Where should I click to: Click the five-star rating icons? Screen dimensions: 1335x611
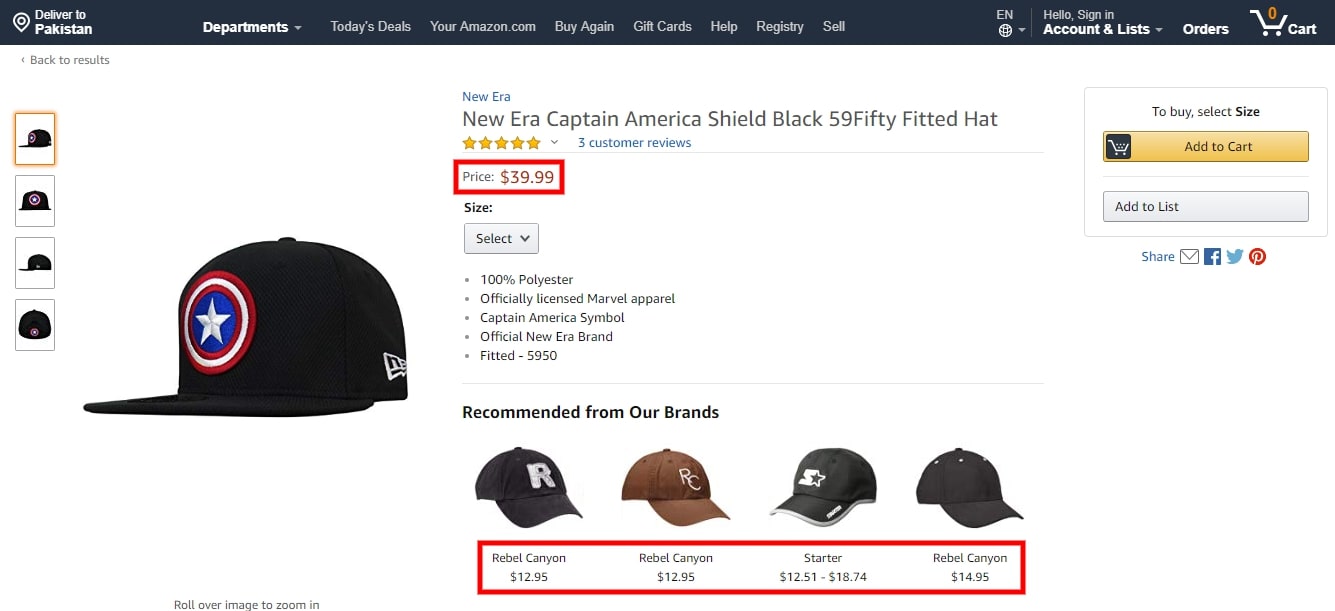(501, 143)
